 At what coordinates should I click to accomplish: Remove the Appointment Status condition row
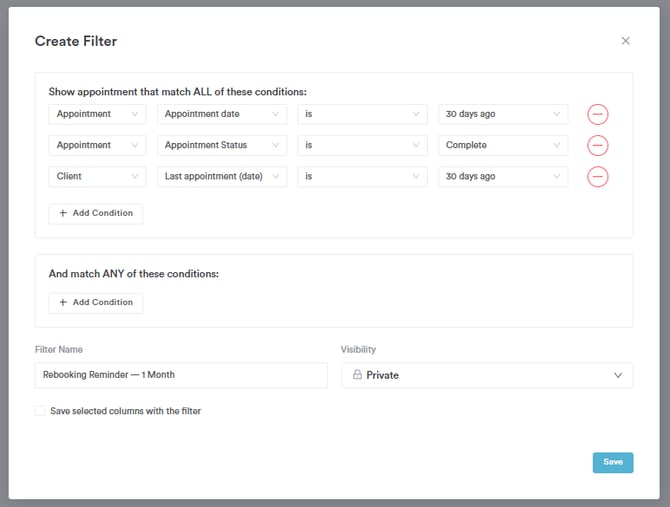(x=597, y=146)
